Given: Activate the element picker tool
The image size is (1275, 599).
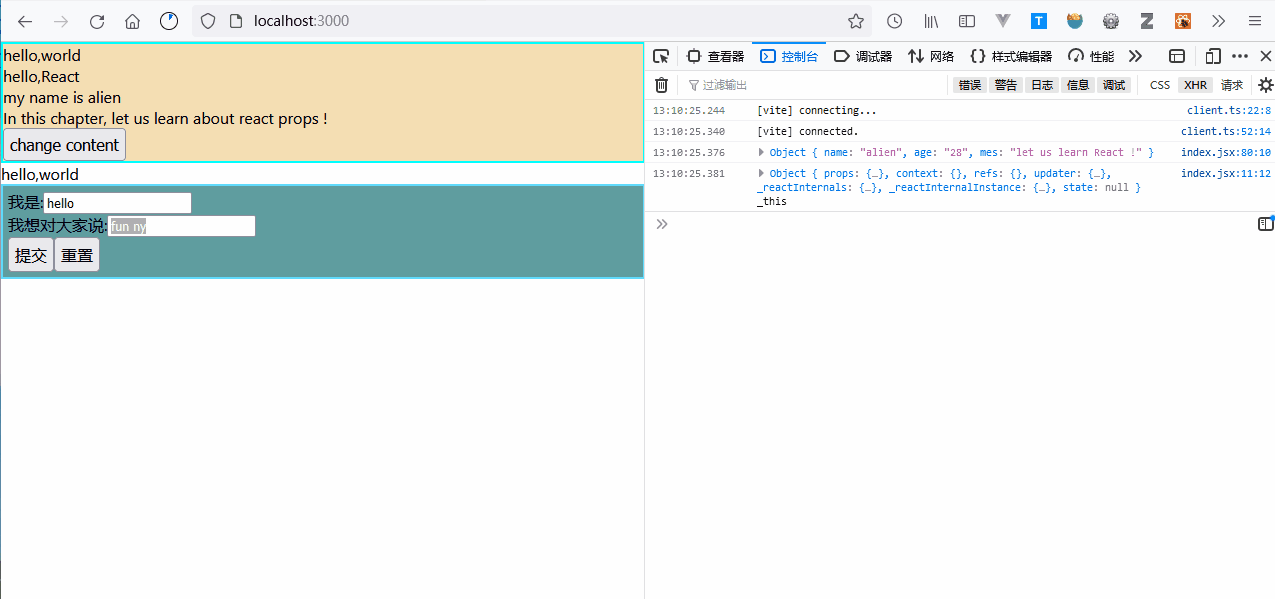Looking at the screenshot, I should (x=661, y=56).
